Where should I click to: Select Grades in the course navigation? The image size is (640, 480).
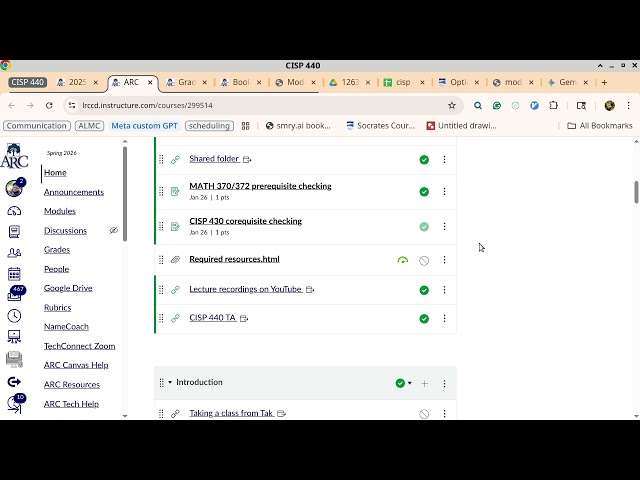57,250
